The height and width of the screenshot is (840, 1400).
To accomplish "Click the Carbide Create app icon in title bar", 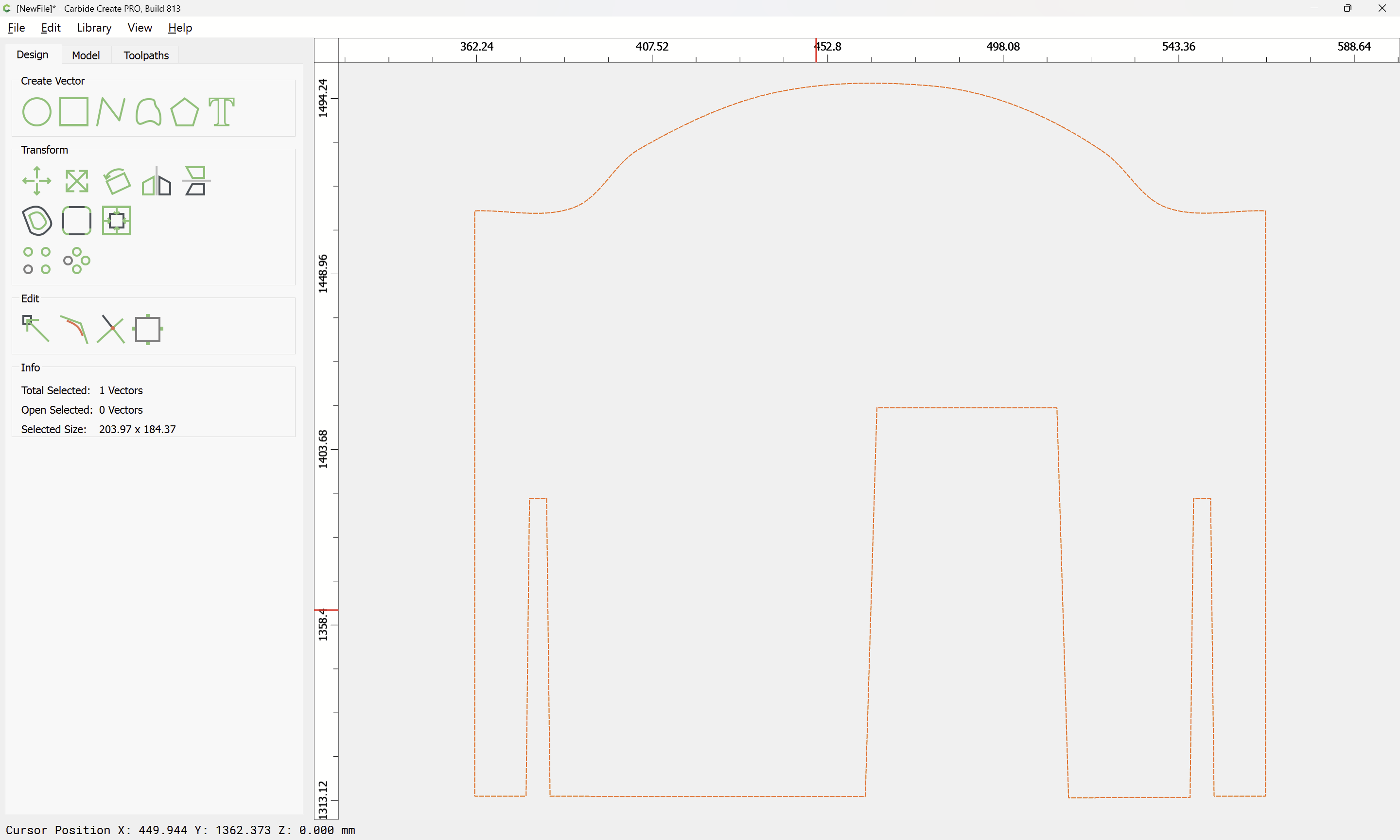I will [7, 8].
